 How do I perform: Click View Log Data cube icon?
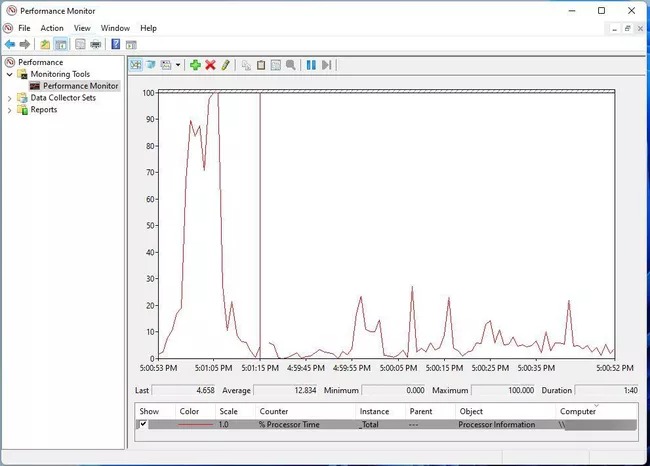150,65
